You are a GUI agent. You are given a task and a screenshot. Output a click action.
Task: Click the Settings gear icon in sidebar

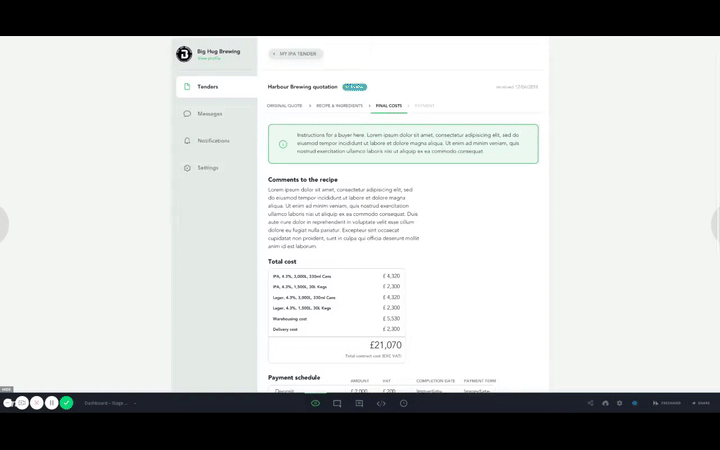click(x=187, y=168)
